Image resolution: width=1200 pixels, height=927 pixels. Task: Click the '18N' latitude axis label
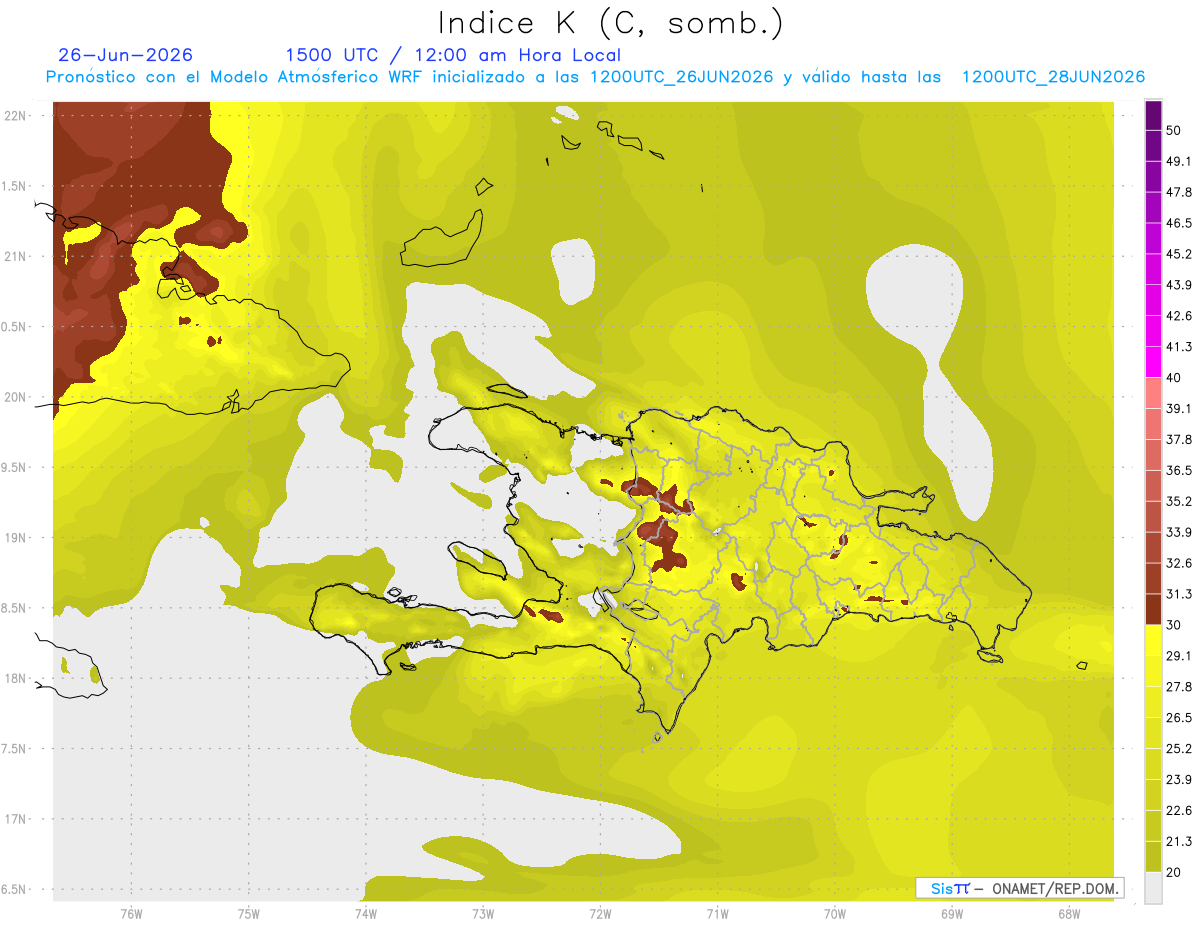[16, 678]
